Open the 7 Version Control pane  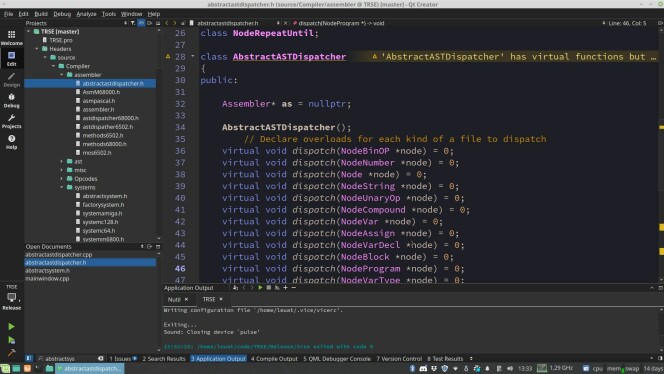(x=399, y=358)
